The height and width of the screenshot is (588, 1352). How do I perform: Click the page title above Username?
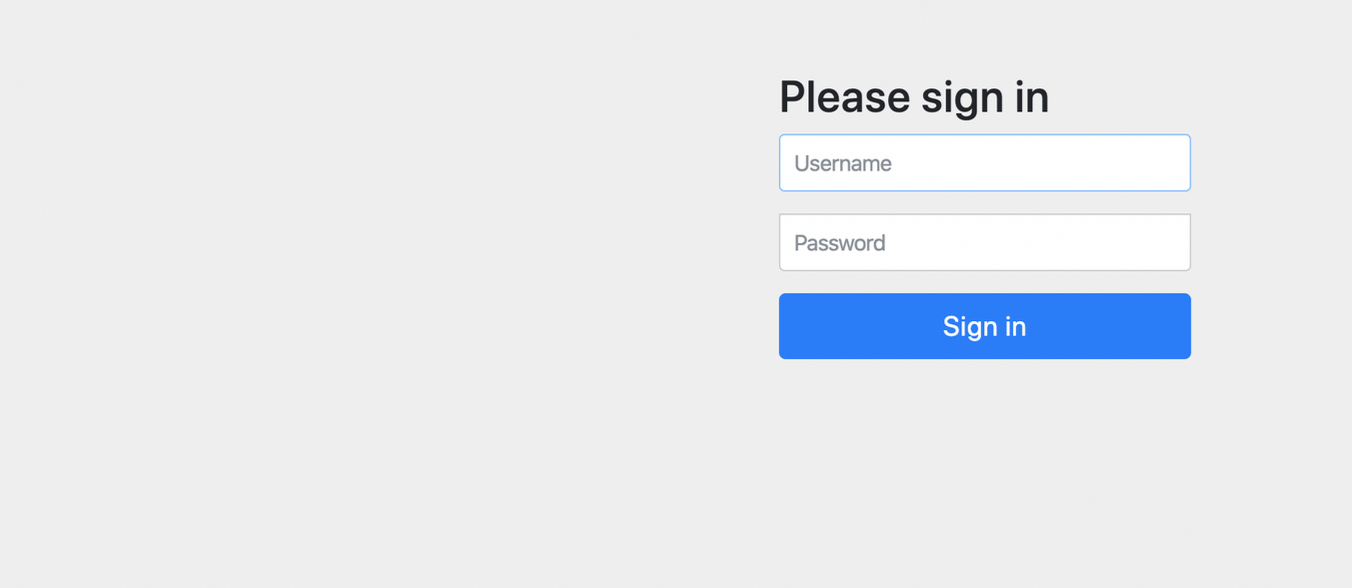point(913,97)
